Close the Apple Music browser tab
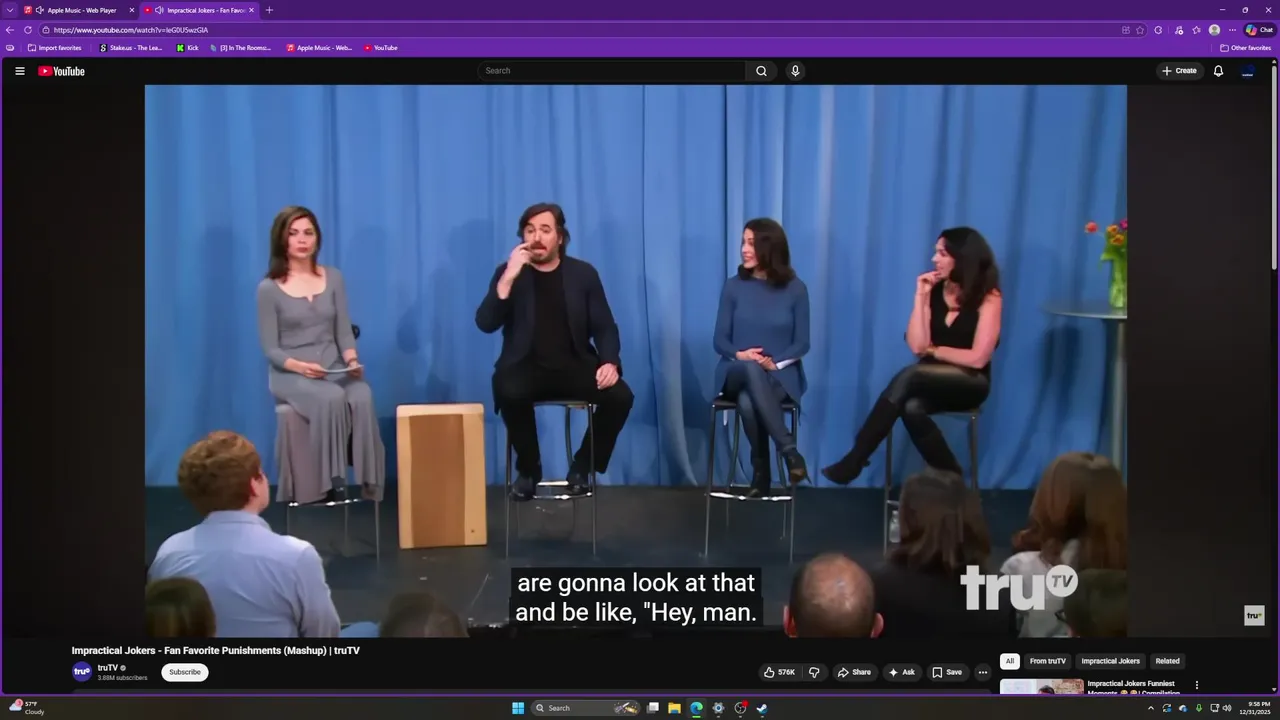Screen dimensions: 1280x720 click(x=131, y=10)
